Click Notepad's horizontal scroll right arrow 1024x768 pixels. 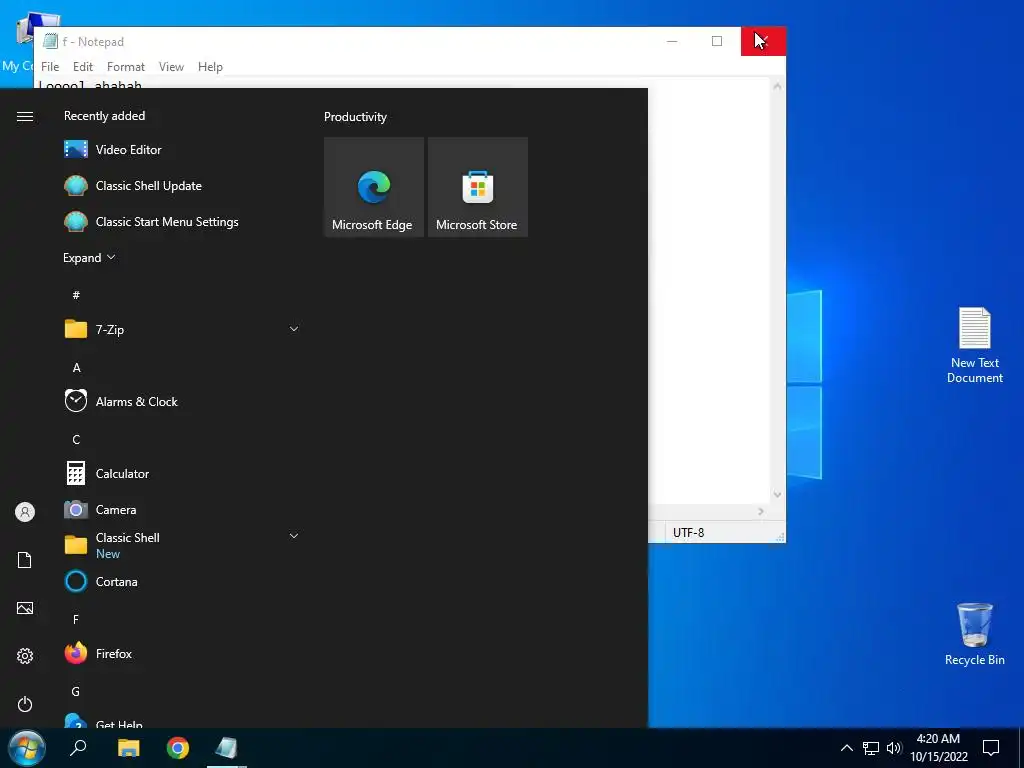pos(761,511)
